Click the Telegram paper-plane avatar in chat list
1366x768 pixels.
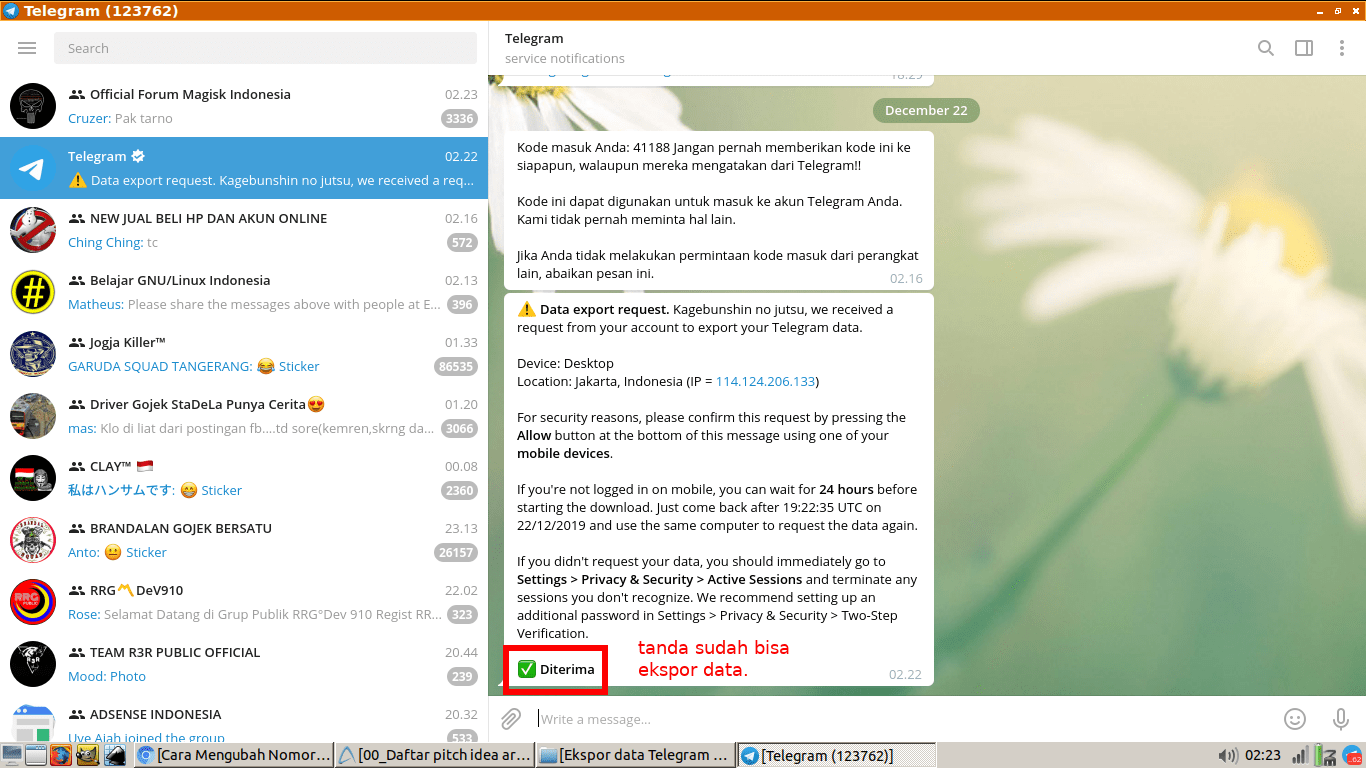[x=33, y=168]
